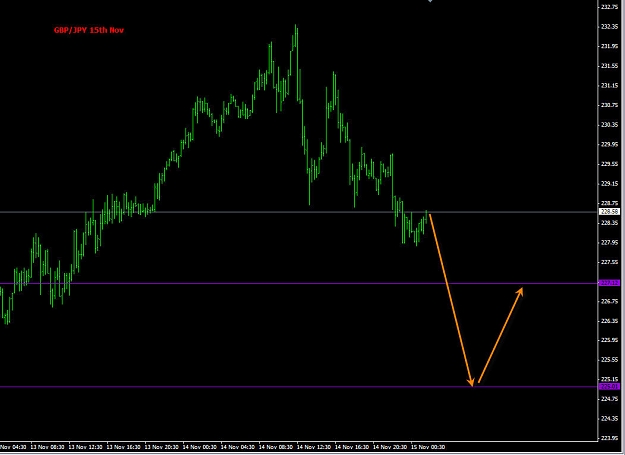
Task: Select the chart shift triangle marker at top
Action: [x=430, y=1]
